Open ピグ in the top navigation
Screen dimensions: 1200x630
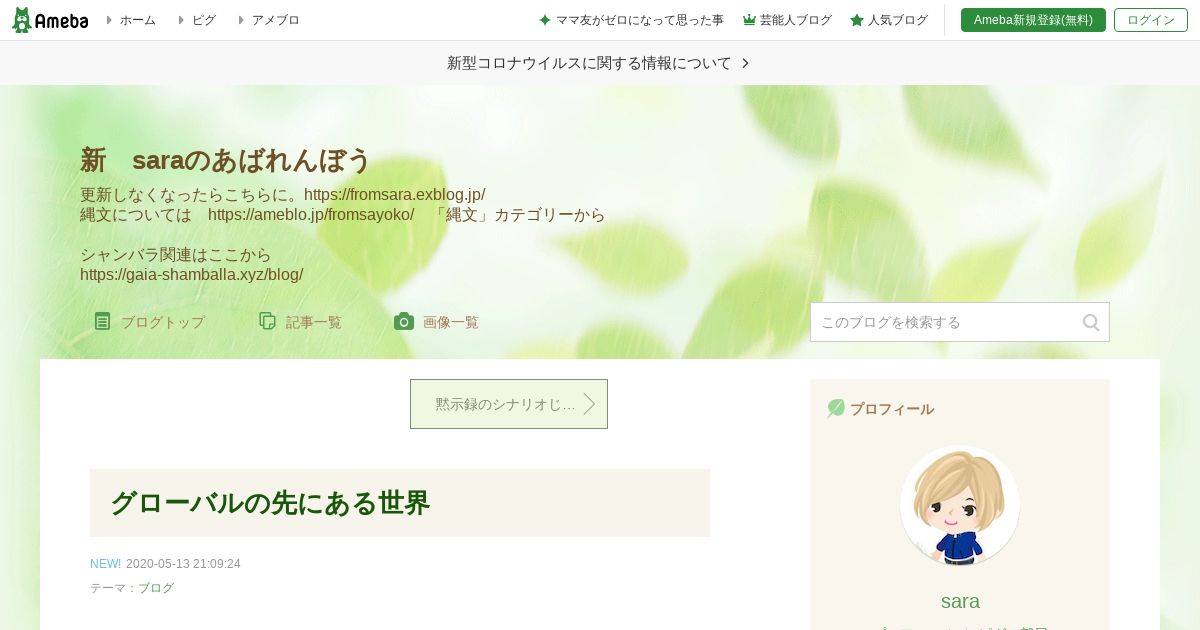[204, 20]
